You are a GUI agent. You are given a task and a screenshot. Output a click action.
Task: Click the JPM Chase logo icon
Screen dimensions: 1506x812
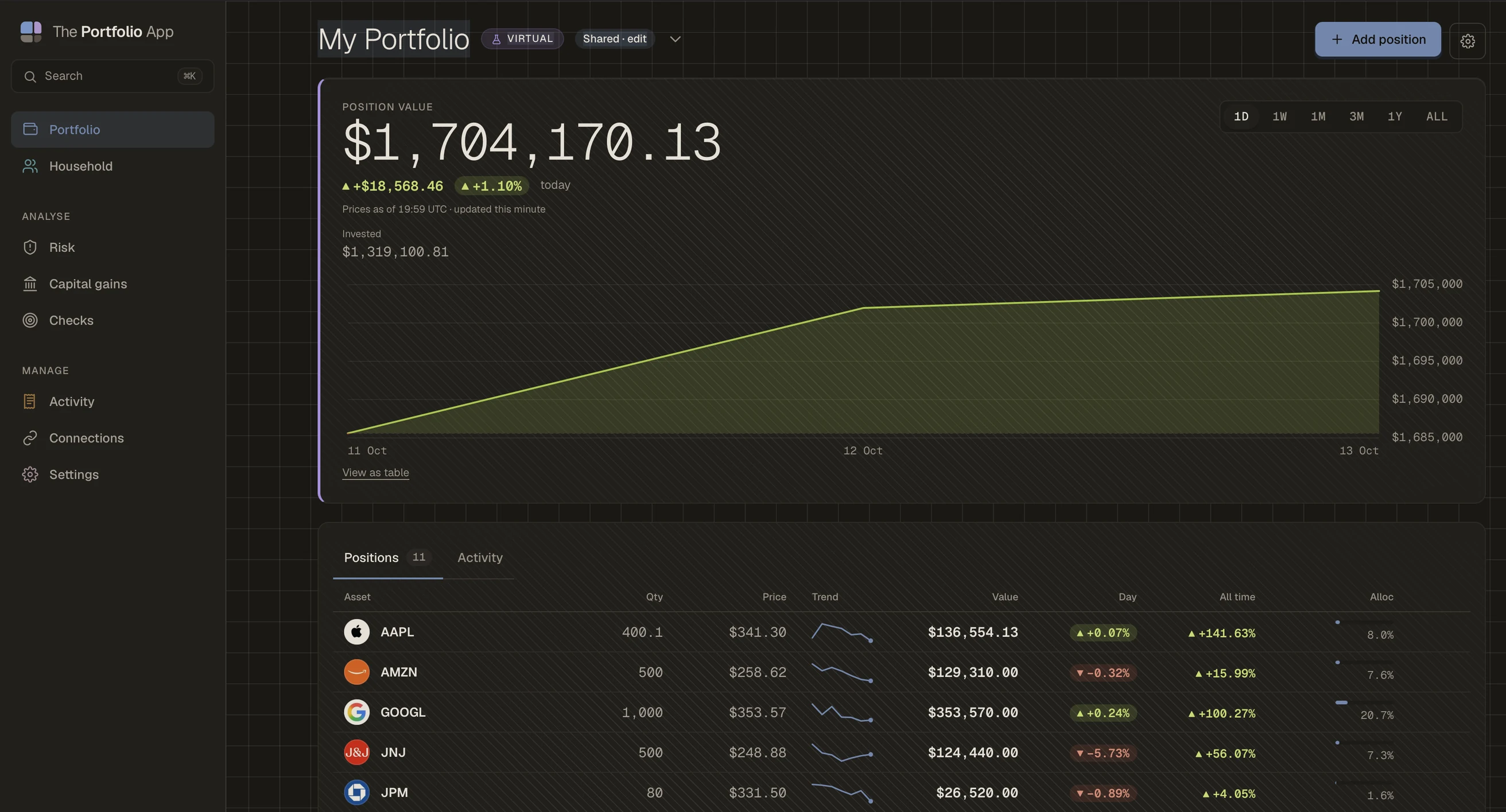pyautogui.click(x=356, y=792)
